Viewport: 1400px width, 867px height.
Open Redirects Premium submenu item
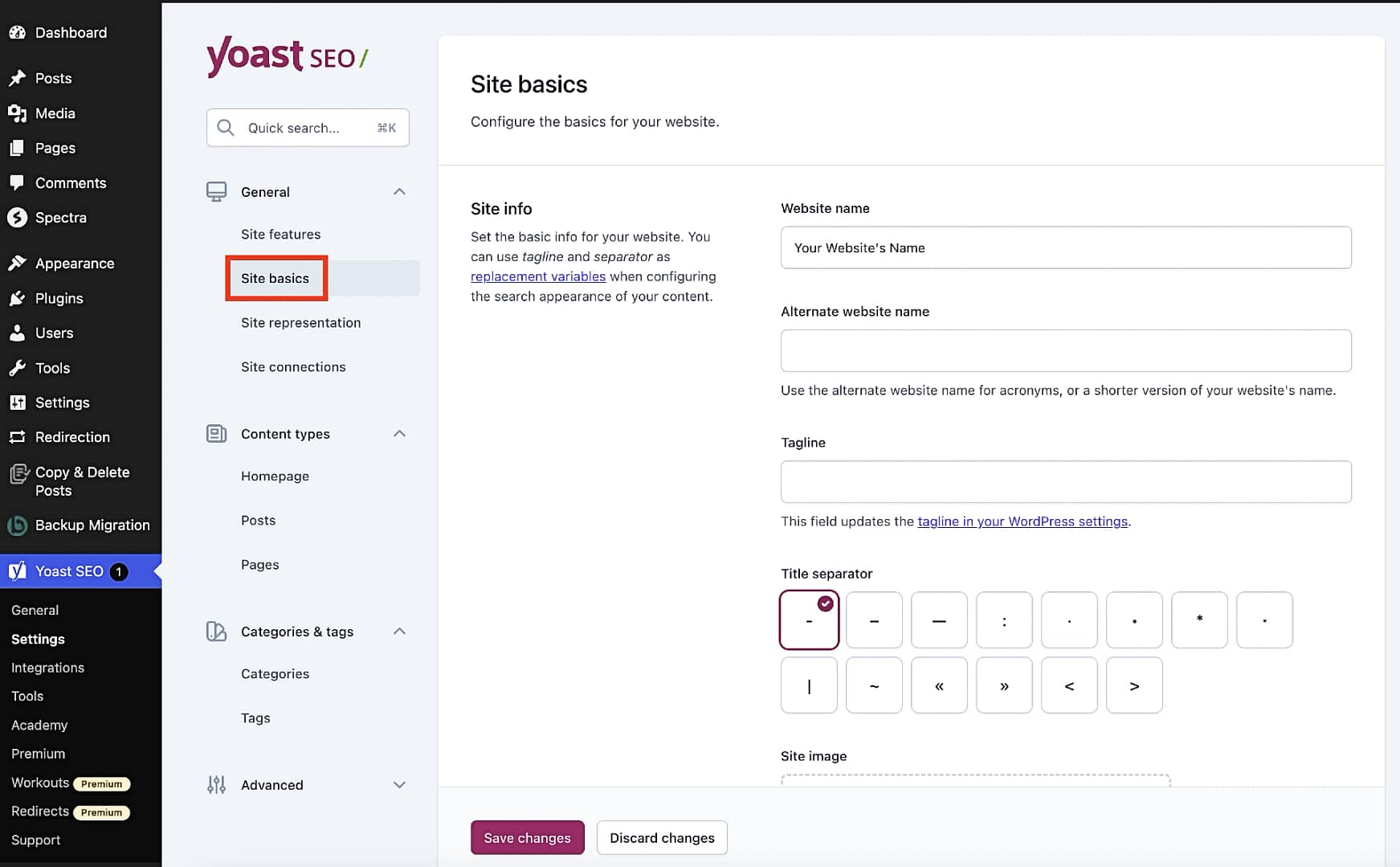click(71, 812)
